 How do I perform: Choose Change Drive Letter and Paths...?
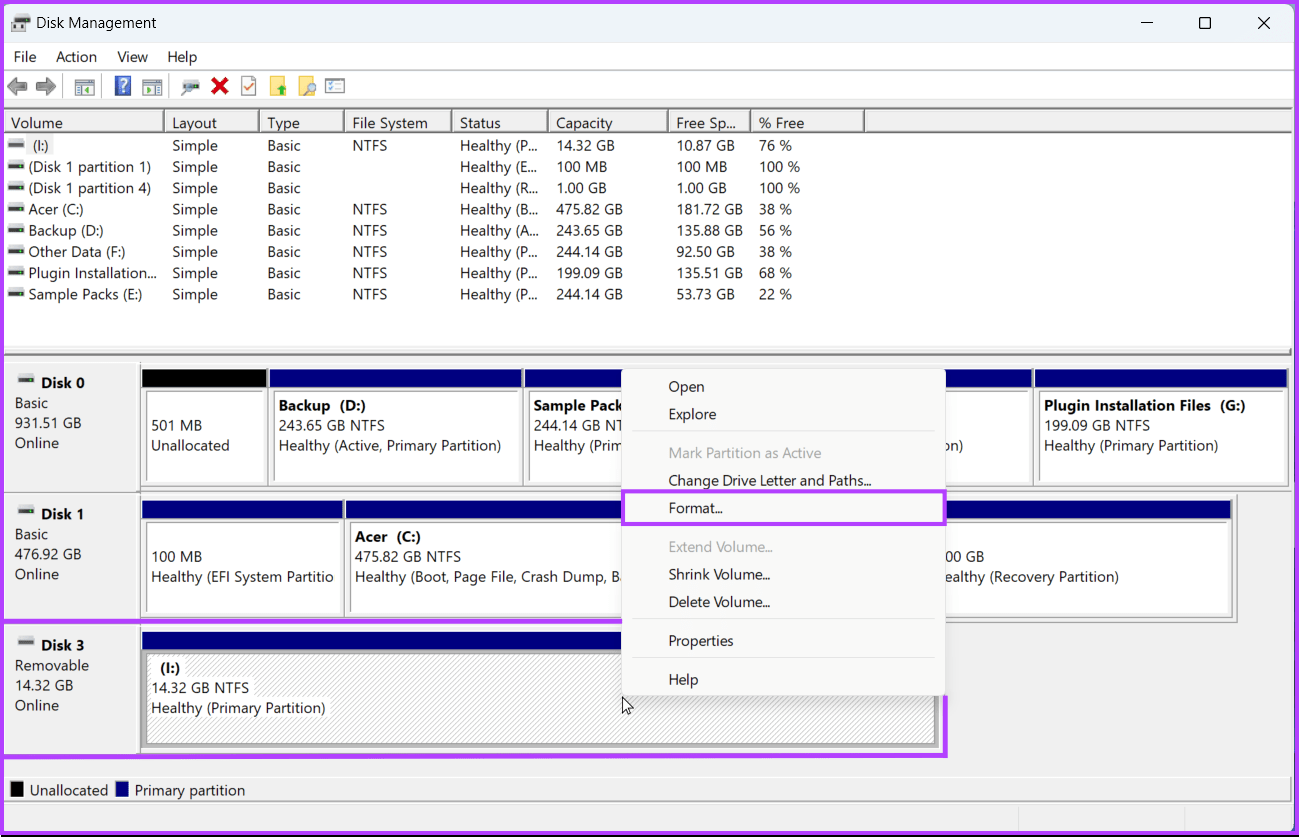pyautogui.click(x=783, y=481)
